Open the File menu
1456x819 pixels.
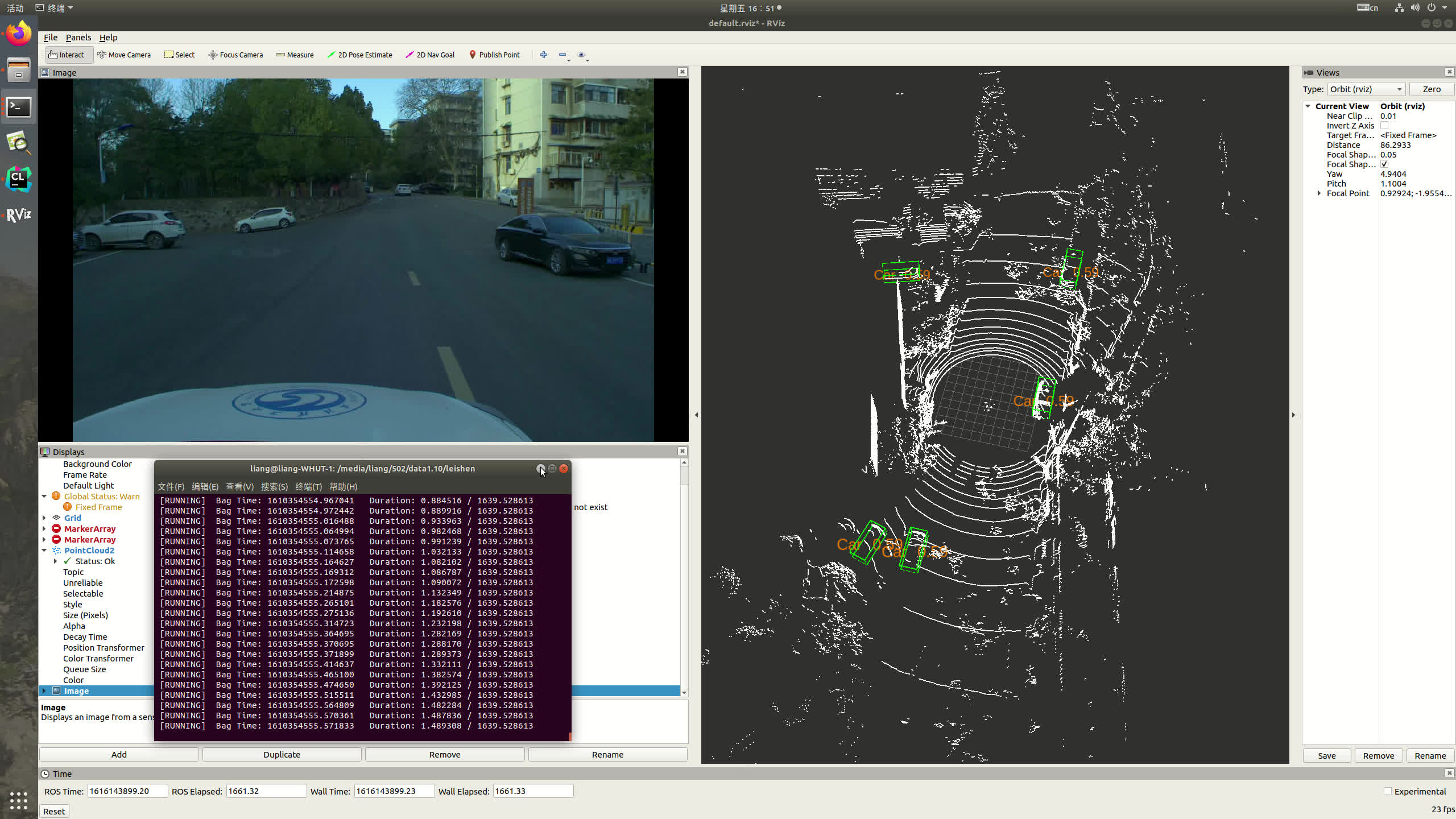pos(50,38)
